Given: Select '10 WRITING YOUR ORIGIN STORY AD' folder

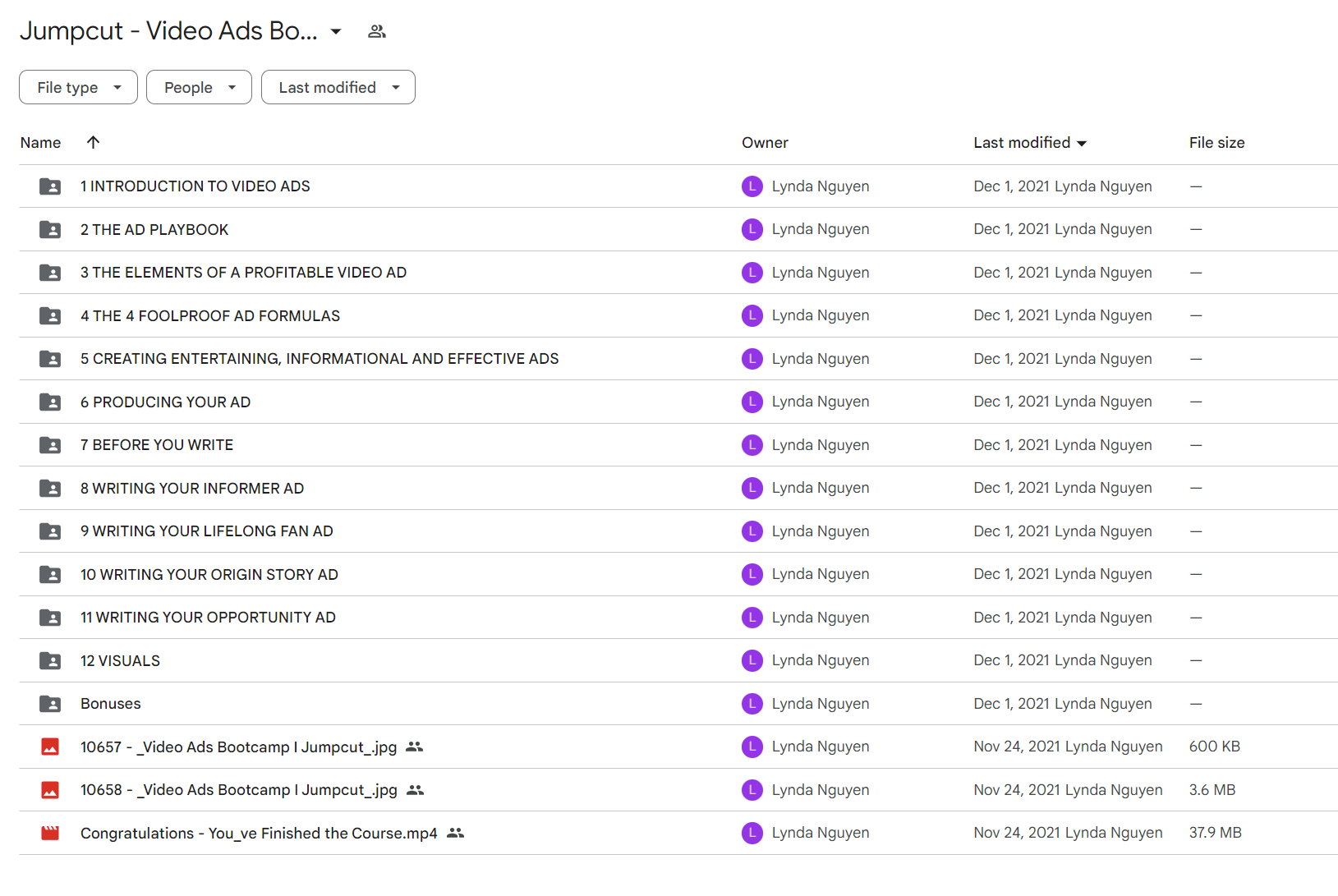Looking at the screenshot, I should tap(209, 574).
